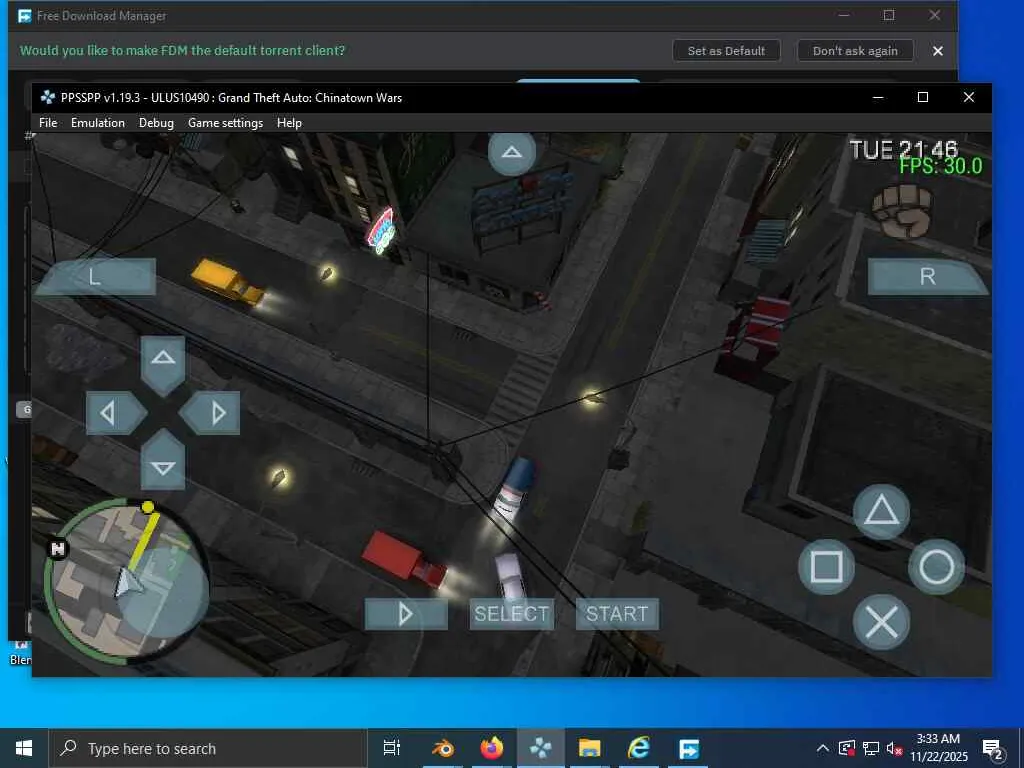
Task: Click Set as Default in Free Download Manager
Action: [726, 51]
